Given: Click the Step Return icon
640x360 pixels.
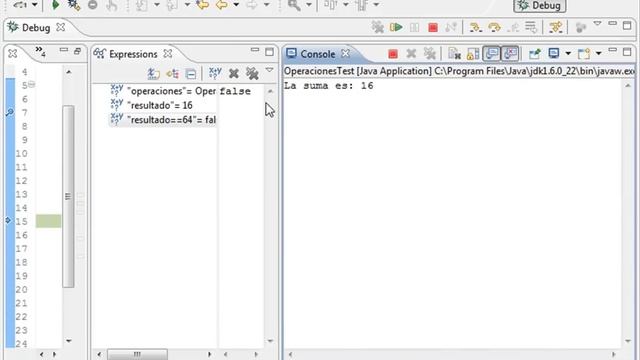Looking at the screenshot, I should click(513, 27).
